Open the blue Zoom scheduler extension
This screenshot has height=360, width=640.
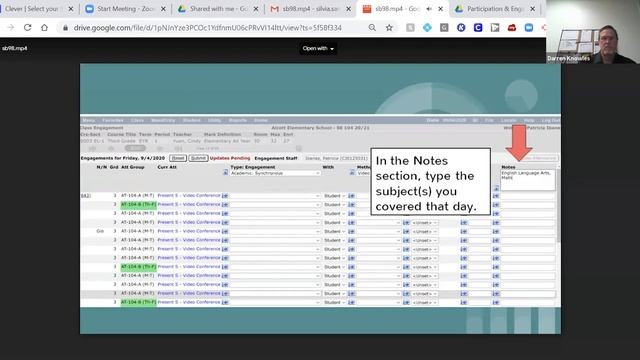(x=529, y=27)
